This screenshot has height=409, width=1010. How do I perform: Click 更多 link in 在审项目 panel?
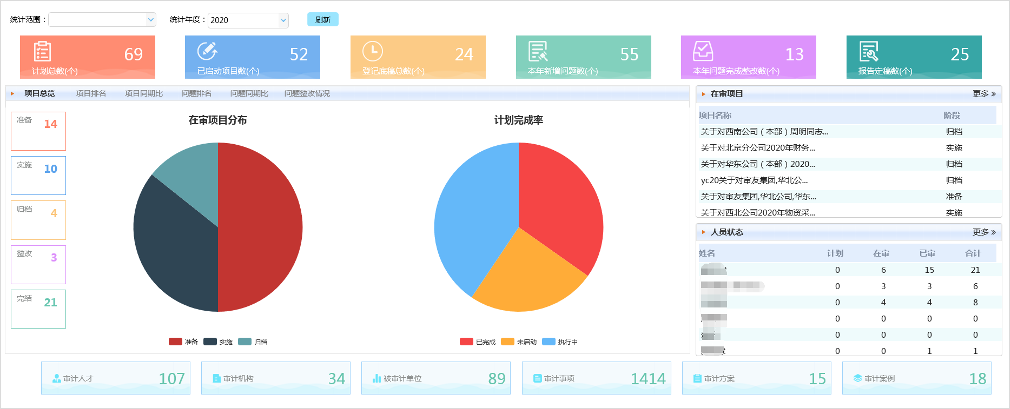983,93
